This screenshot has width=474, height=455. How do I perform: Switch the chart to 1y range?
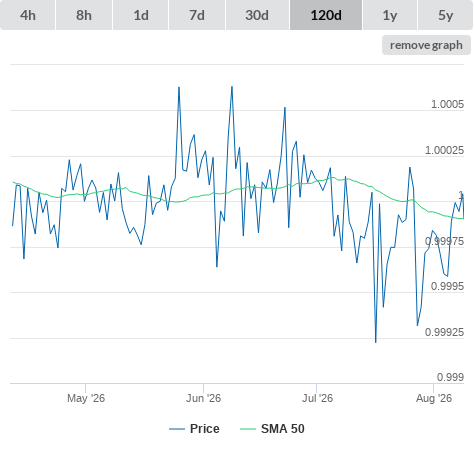(x=390, y=15)
